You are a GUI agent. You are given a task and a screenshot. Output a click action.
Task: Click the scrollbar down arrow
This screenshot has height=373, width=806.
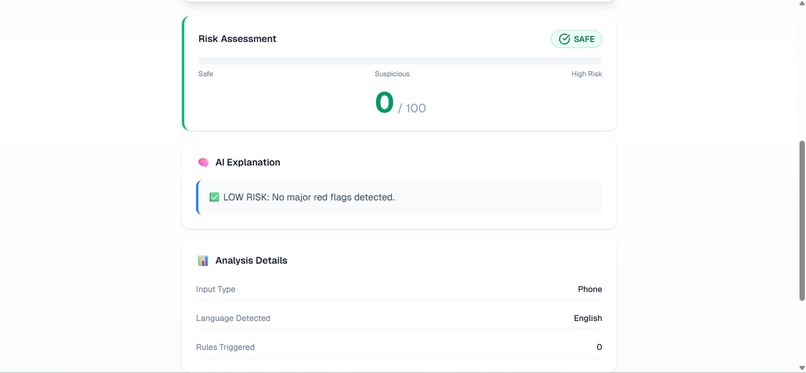click(801, 367)
